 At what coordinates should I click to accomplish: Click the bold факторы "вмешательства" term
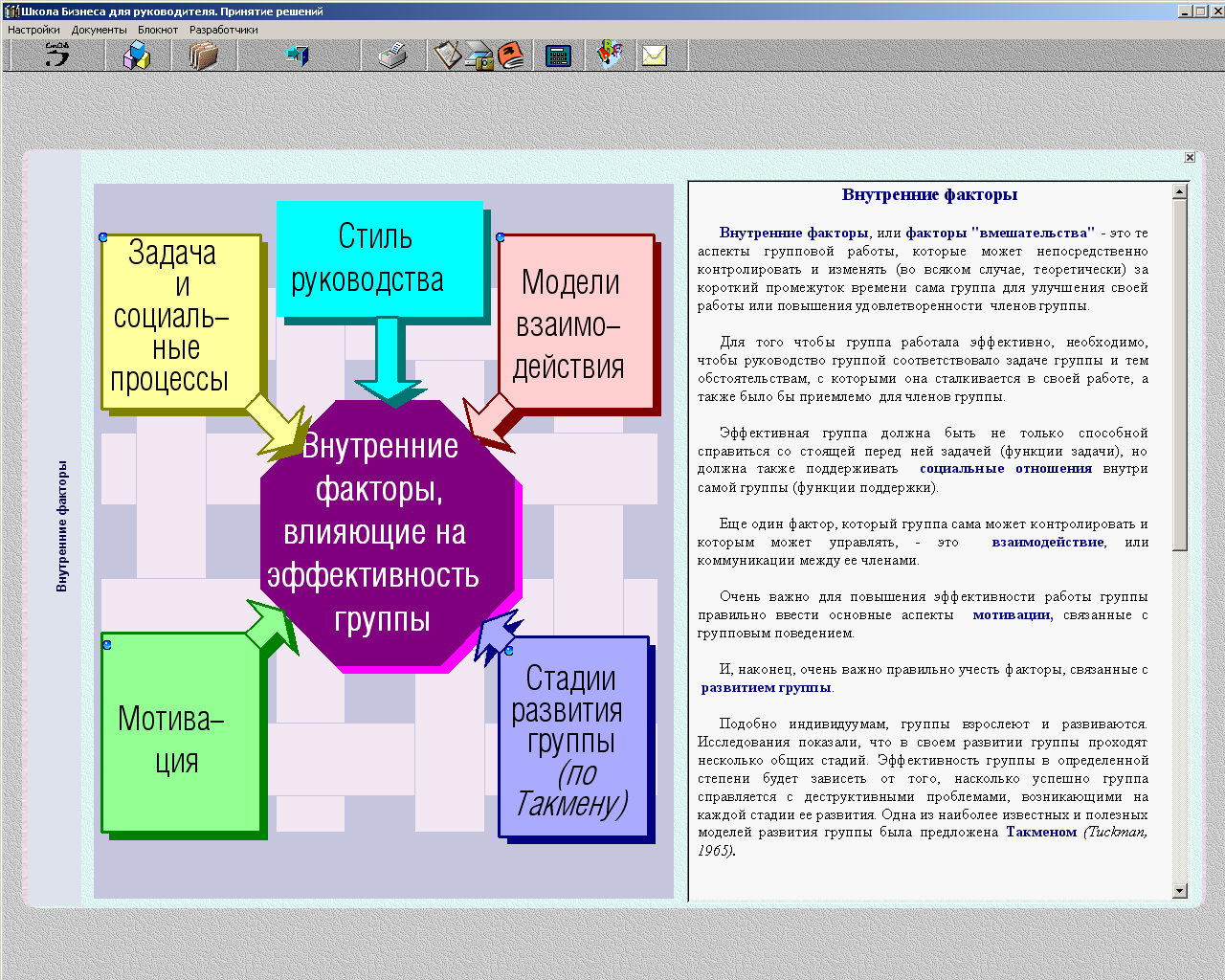1000,233
